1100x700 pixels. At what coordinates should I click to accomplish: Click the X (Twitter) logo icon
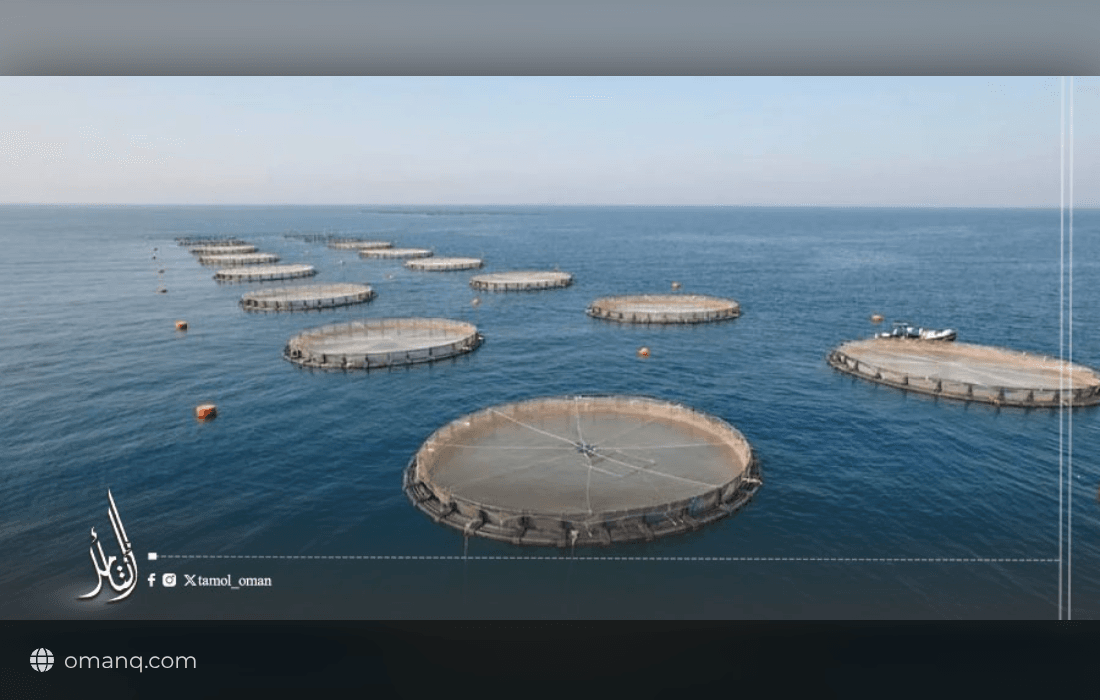(x=189, y=580)
